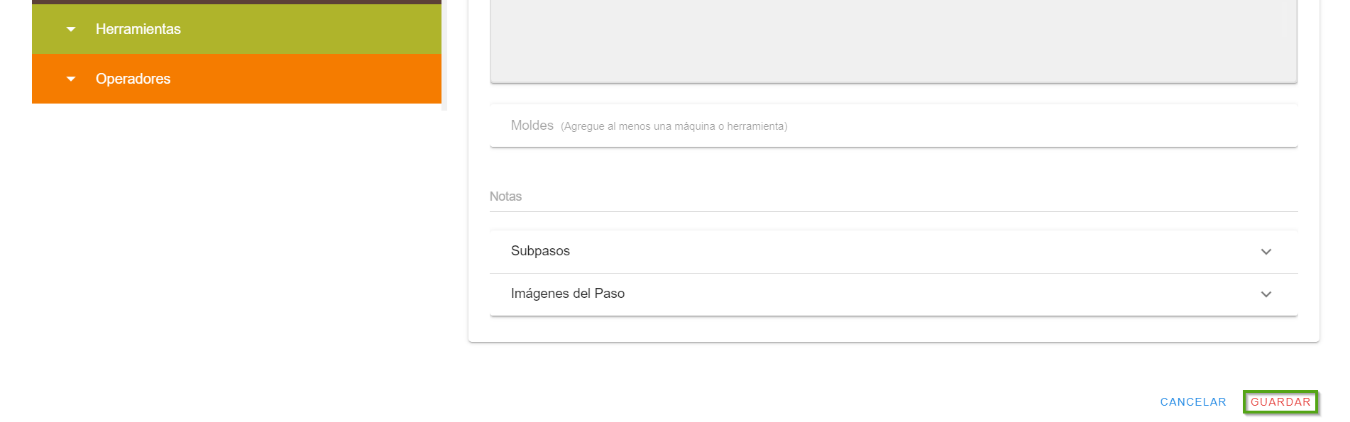Viewport: 1350px width, 422px height.
Task: Click the arrow icon beside Herramientas
Action: [71, 29]
